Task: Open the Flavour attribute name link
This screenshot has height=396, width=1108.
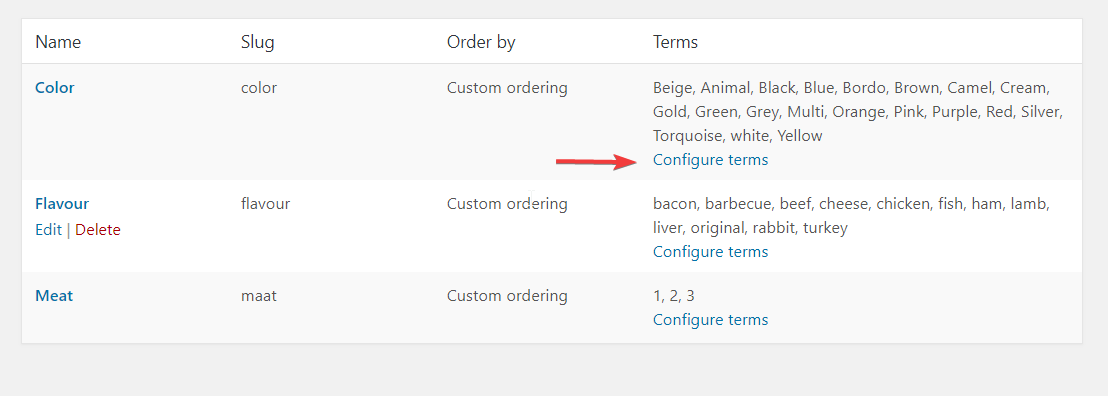Action: (x=62, y=204)
